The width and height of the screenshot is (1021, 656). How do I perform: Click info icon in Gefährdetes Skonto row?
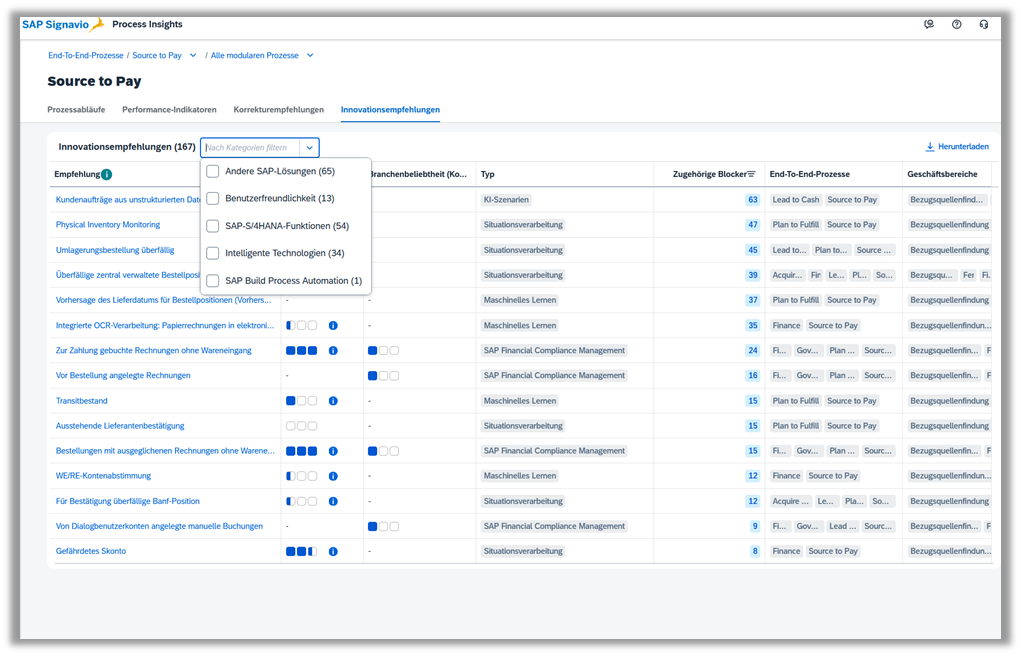click(x=333, y=551)
